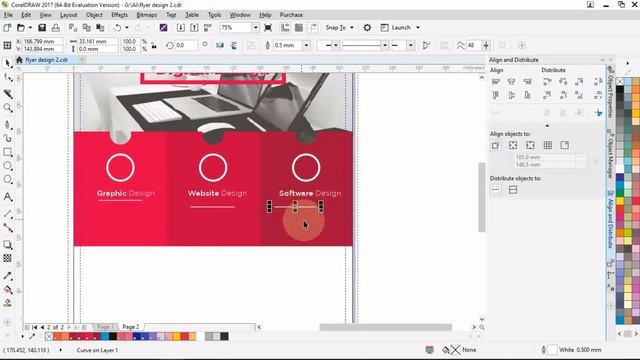
Task: Toggle Show guidelines icon
Action: [x=313, y=28]
